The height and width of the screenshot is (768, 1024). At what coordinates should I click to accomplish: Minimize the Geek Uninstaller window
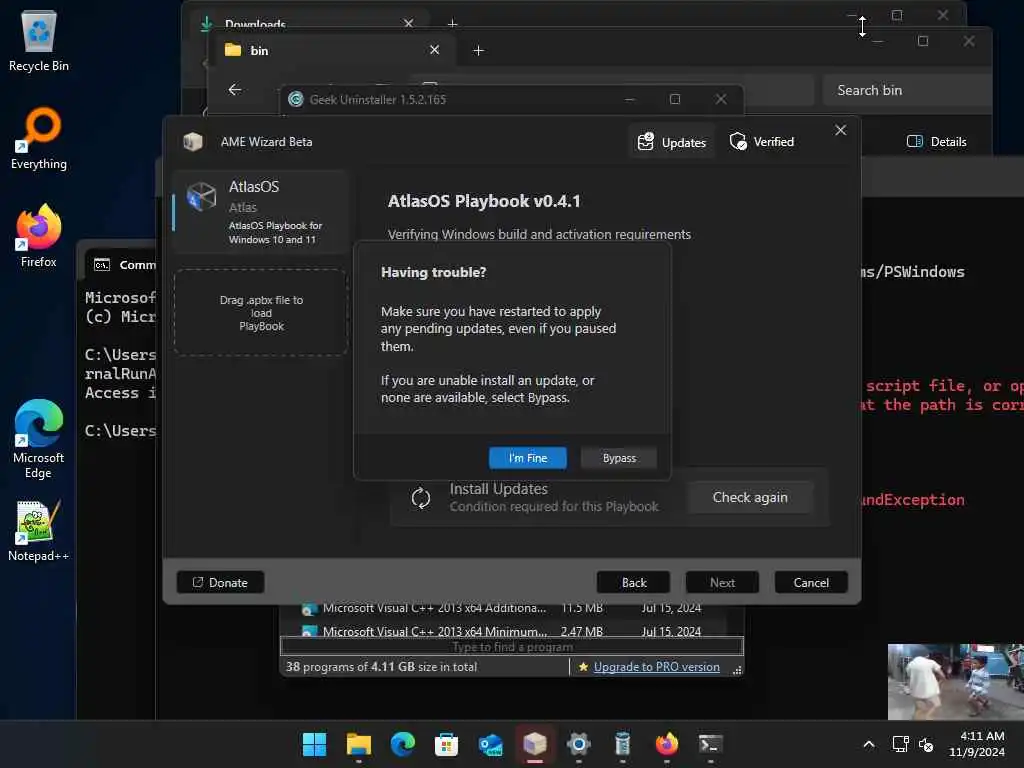[x=630, y=99]
